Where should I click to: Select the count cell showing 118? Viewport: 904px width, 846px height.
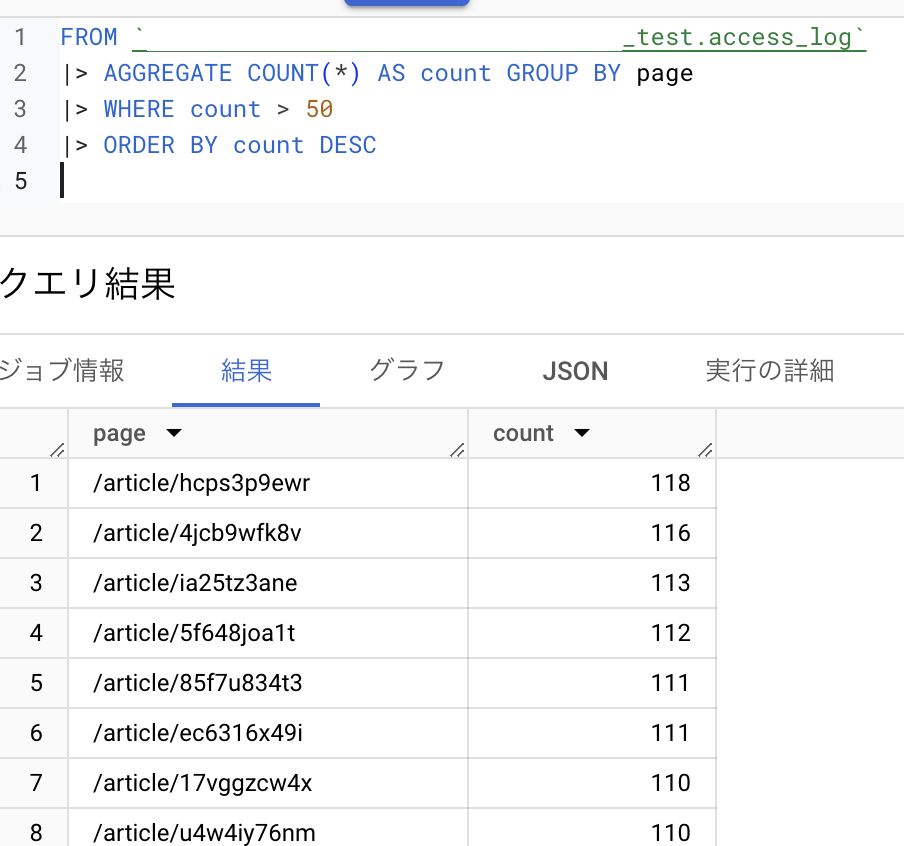(x=670, y=484)
